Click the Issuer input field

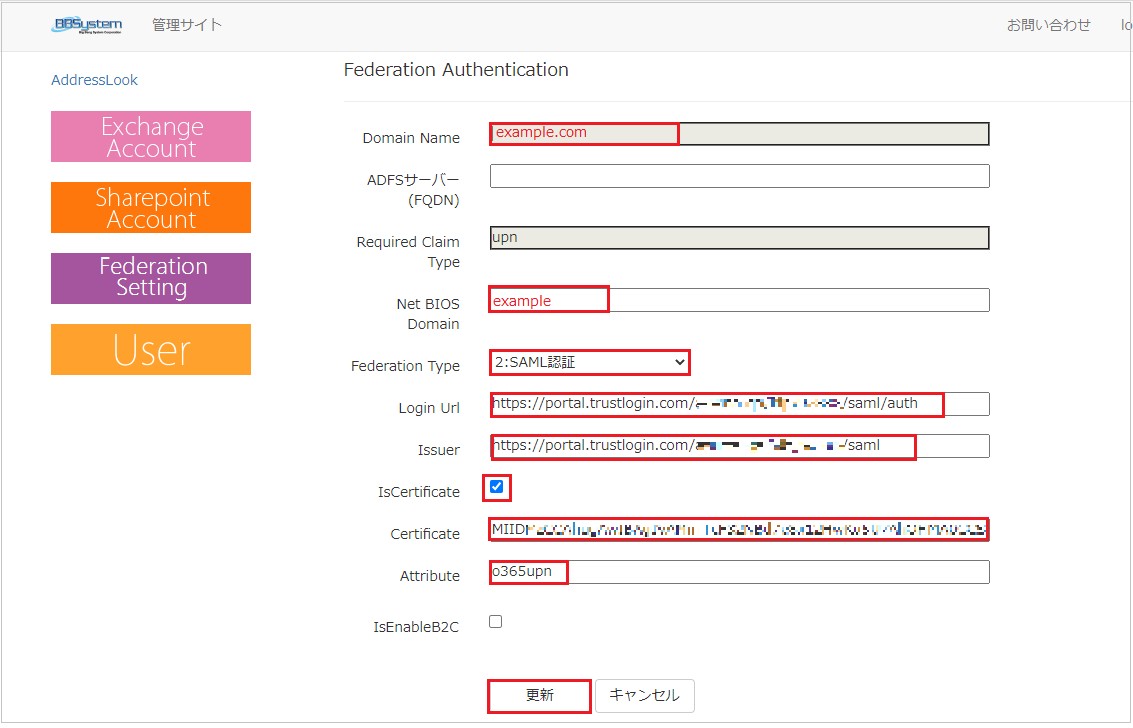739,446
